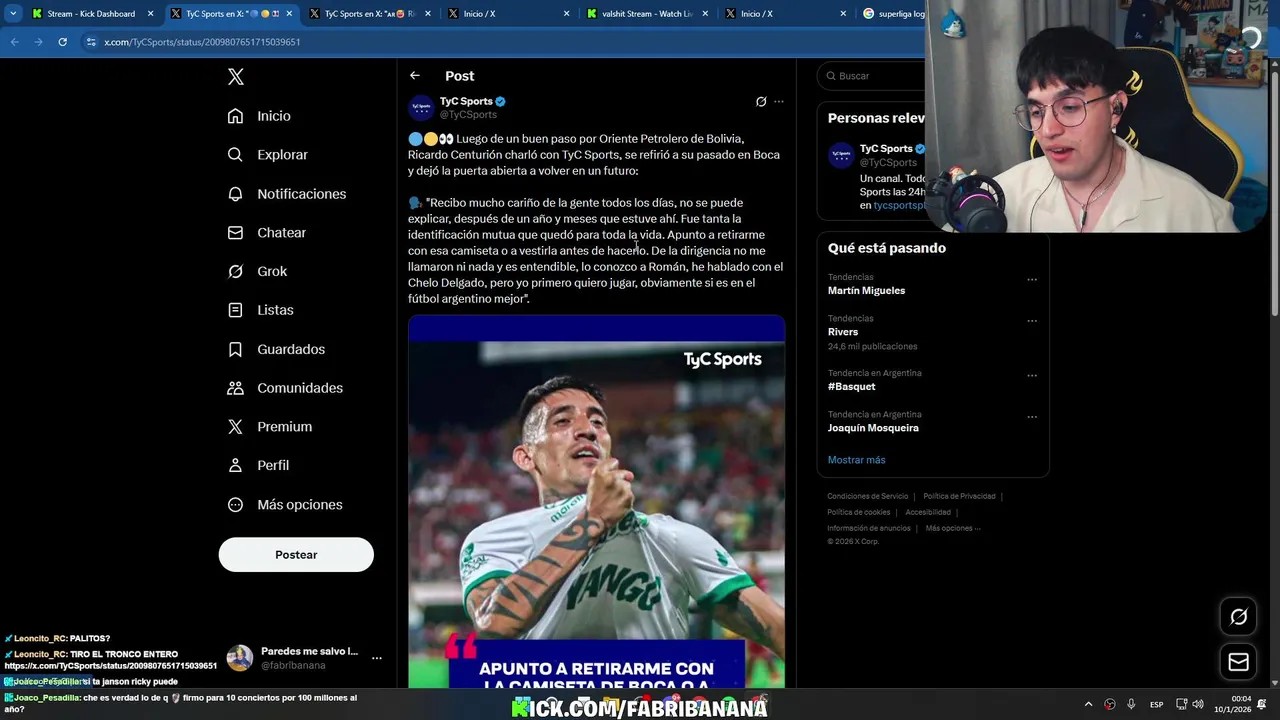Click the browser address bar URL
Image resolution: width=1280 pixels, height=720 pixels.
tap(202, 42)
